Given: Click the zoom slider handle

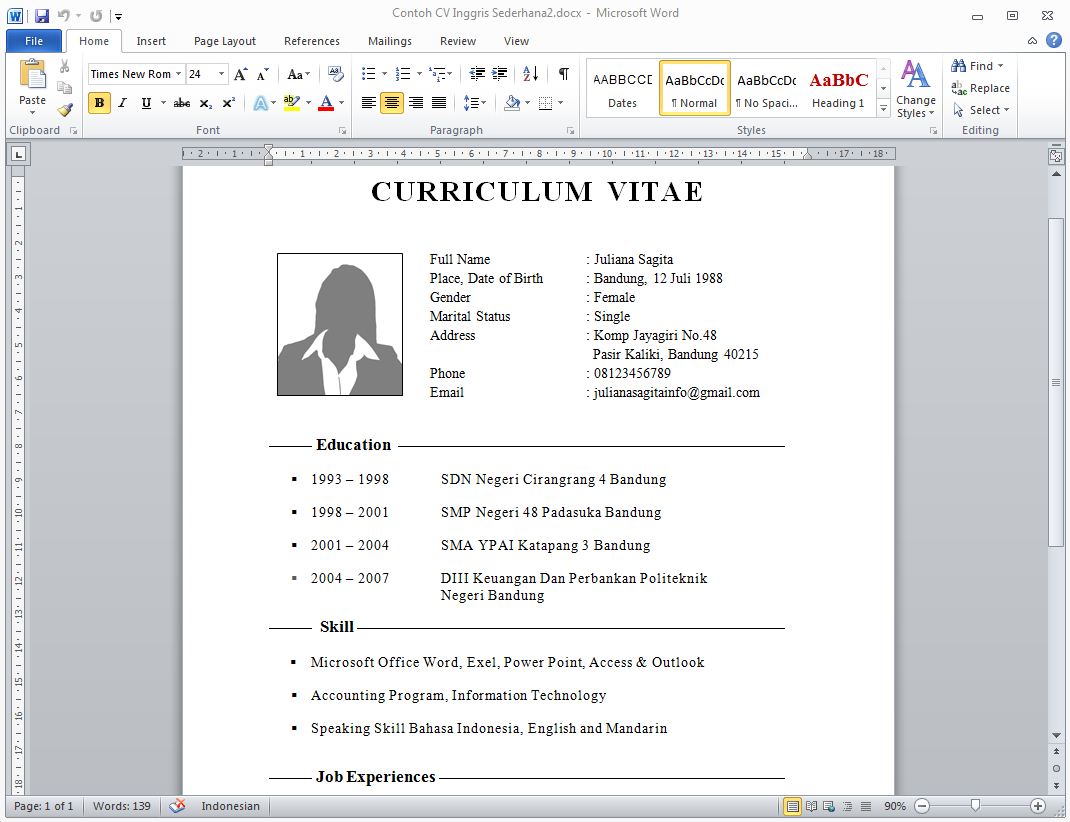Looking at the screenshot, I should point(975,806).
